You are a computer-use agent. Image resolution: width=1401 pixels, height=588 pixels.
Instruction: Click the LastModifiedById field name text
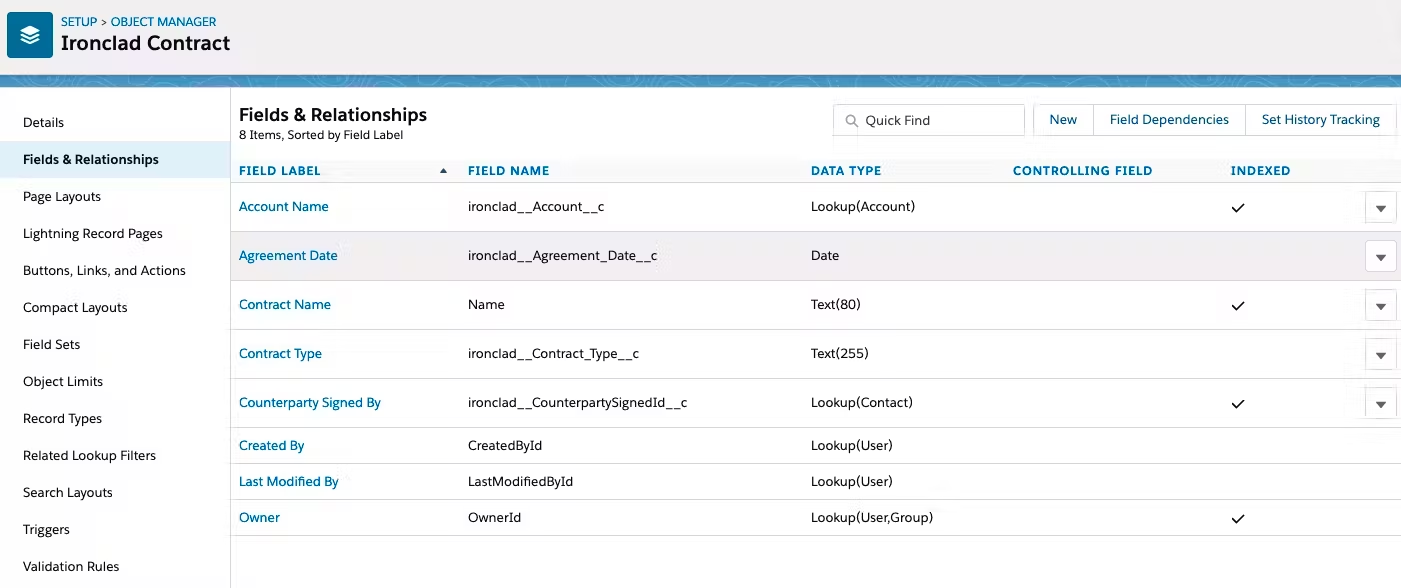pyautogui.click(x=520, y=482)
